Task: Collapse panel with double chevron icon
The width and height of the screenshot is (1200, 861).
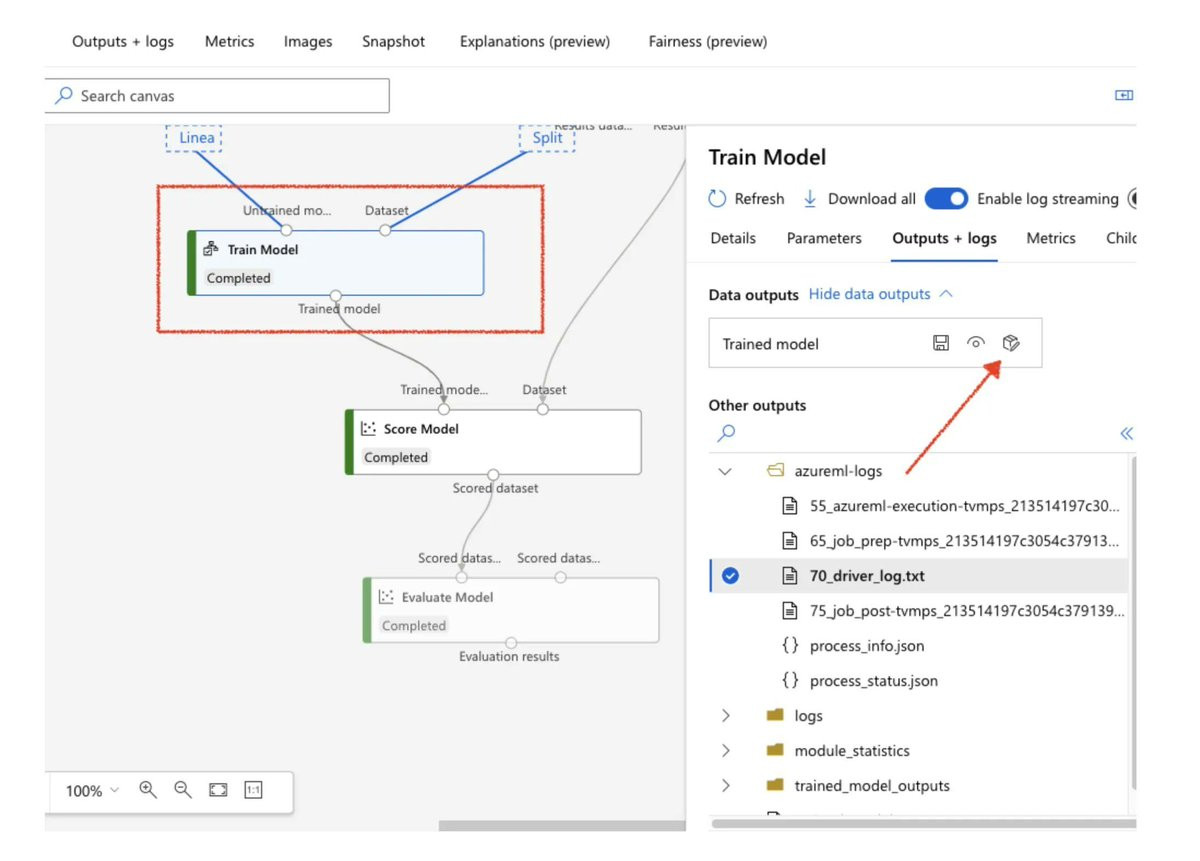Action: coord(1126,433)
